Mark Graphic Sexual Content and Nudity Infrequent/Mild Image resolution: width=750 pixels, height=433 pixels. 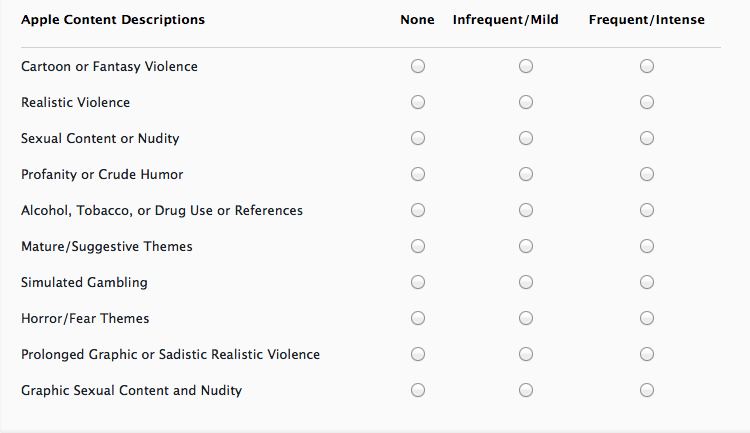tap(526, 390)
